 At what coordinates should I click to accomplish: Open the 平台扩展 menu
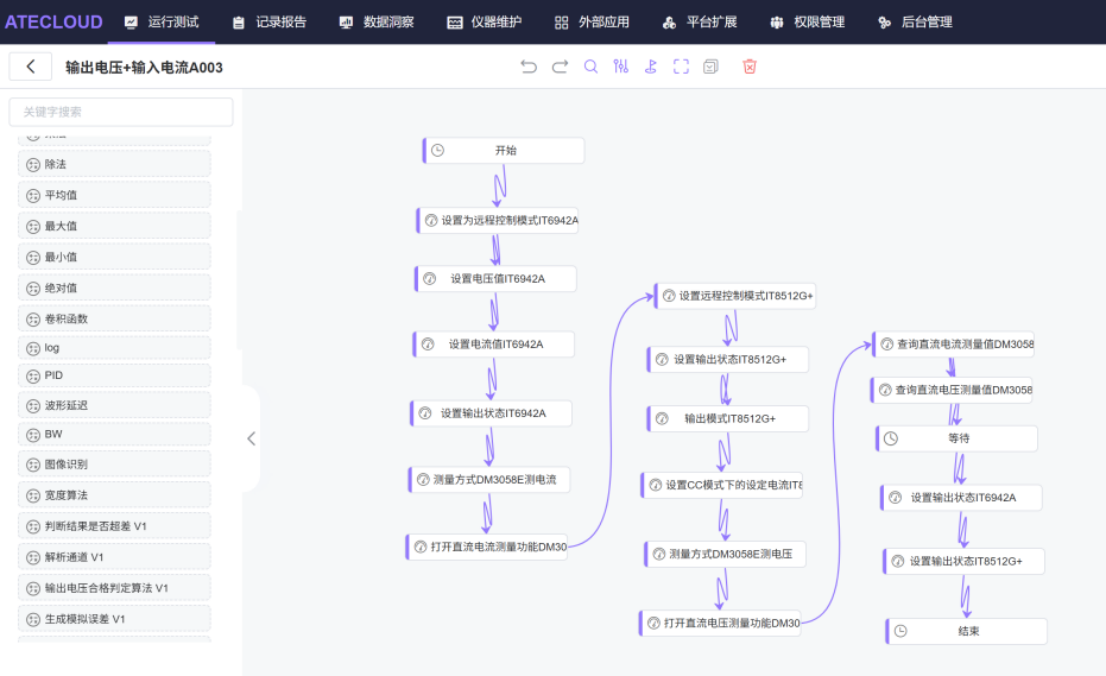[700, 22]
